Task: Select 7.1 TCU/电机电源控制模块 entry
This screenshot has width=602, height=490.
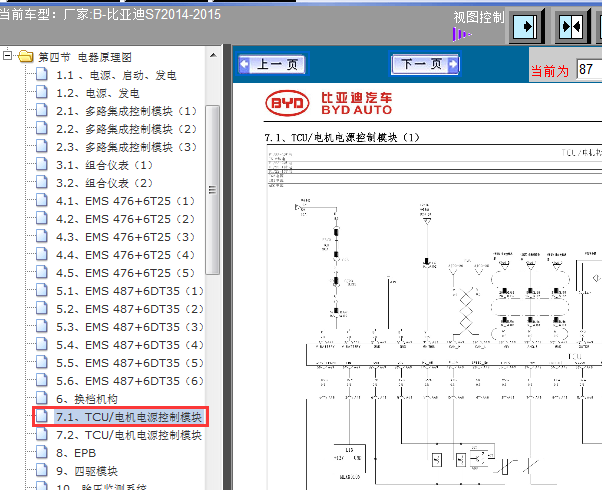Action: [129, 417]
